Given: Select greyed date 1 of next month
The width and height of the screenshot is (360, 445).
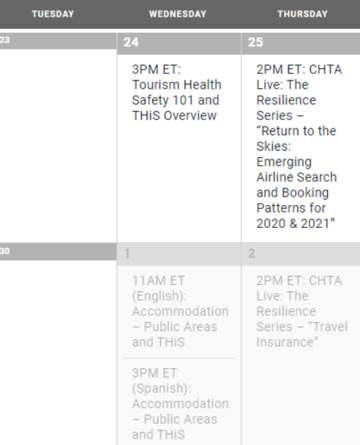Looking at the screenshot, I should point(127,254).
